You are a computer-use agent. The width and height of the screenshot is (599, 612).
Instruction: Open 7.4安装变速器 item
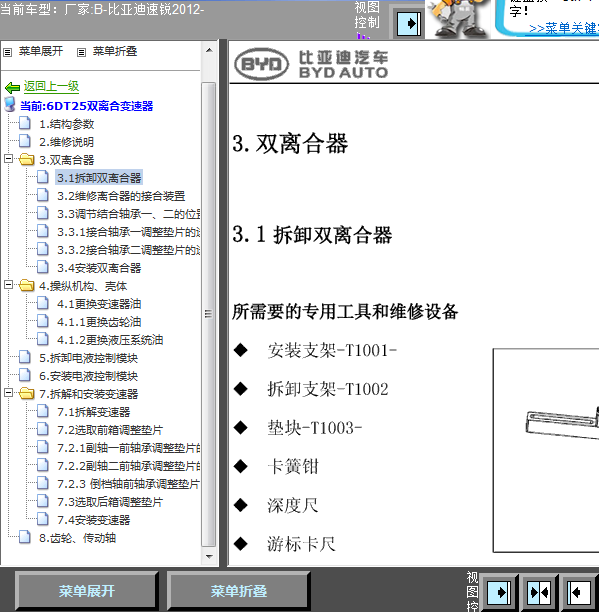point(94,520)
